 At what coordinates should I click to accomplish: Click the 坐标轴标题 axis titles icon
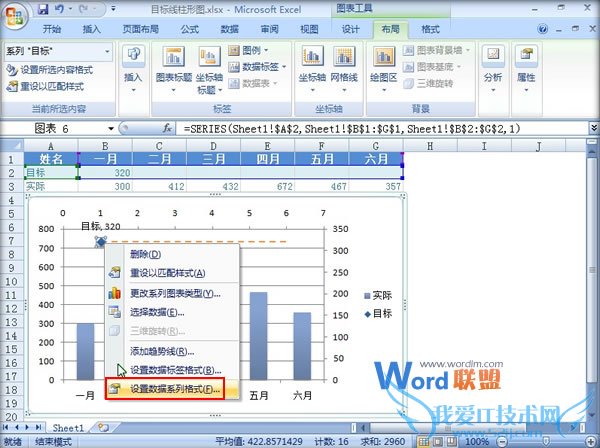[x=209, y=57]
